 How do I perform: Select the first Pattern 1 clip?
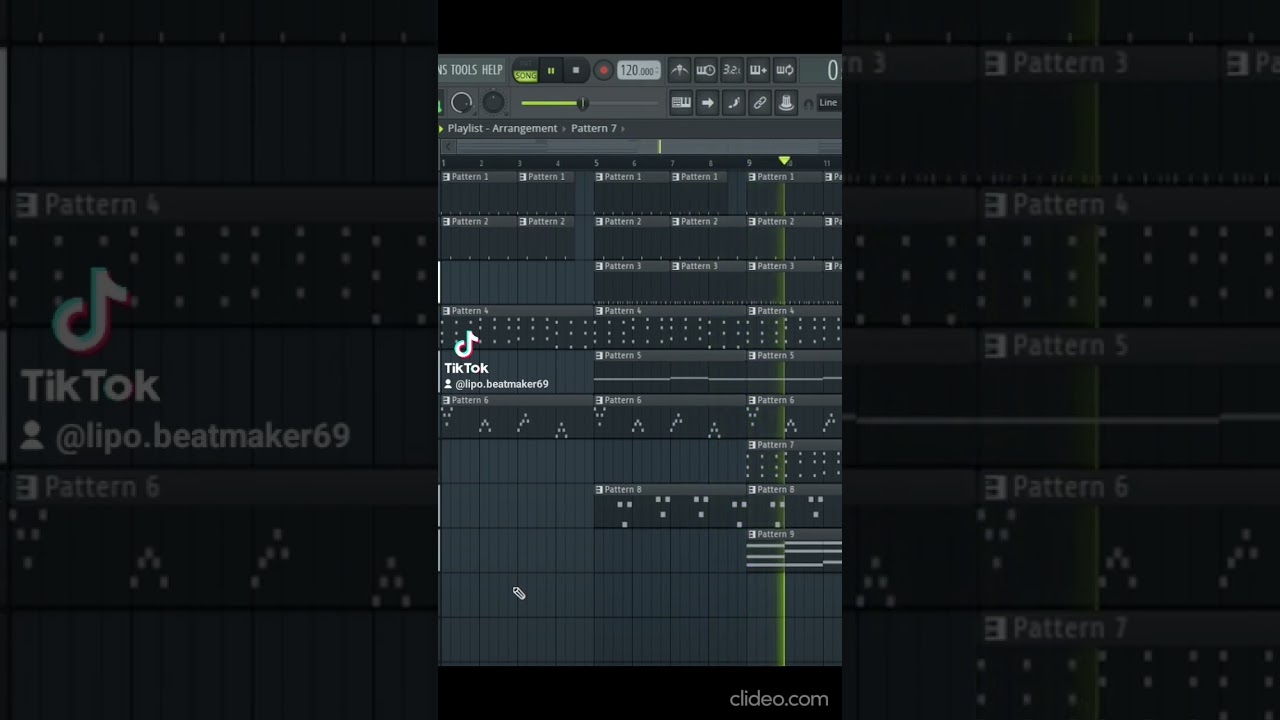coord(478,192)
